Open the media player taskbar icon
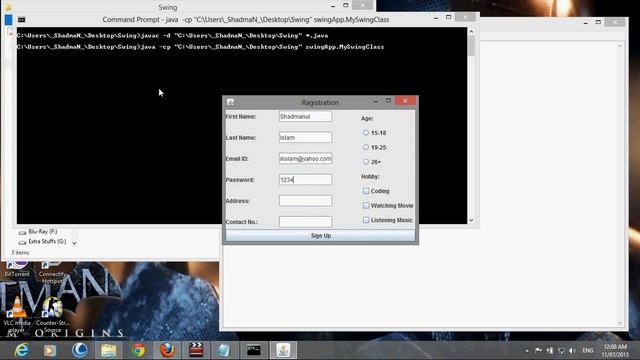This screenshot has height=360, width=640. [50, 350]
